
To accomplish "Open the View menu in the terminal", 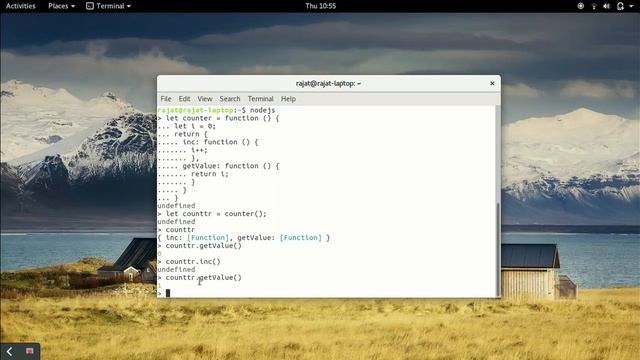I will 204,99.
